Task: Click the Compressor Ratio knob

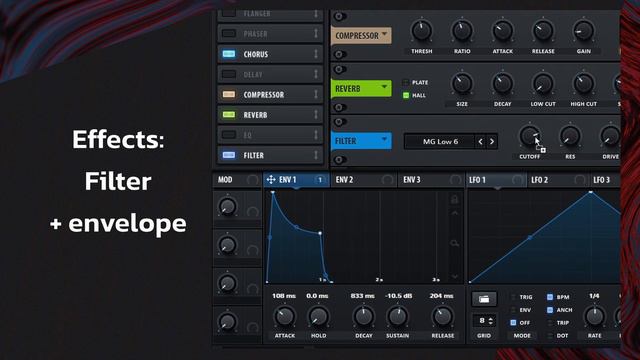Action: click(x=462, y=31)
